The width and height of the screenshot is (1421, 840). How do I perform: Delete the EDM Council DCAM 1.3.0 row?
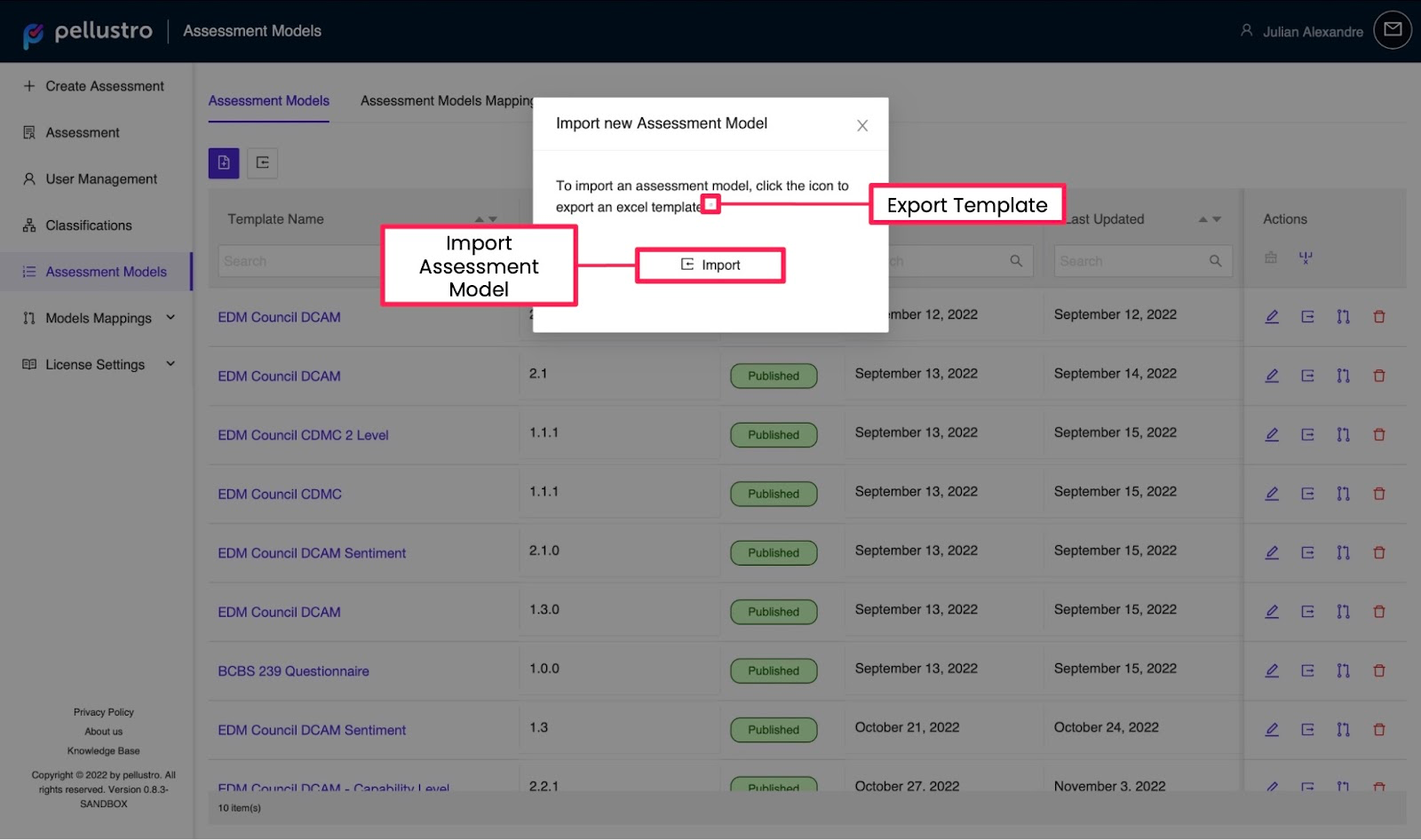tap(1379, 612)
